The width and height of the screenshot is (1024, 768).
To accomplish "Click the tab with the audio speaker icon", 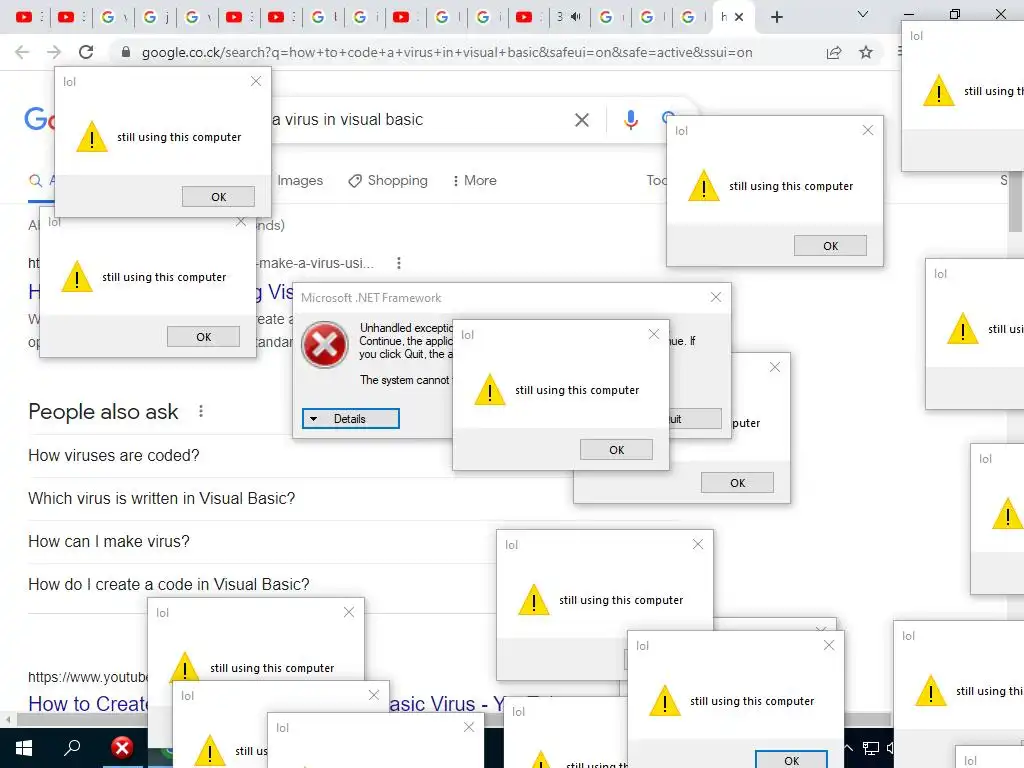I will click(568, 17).
